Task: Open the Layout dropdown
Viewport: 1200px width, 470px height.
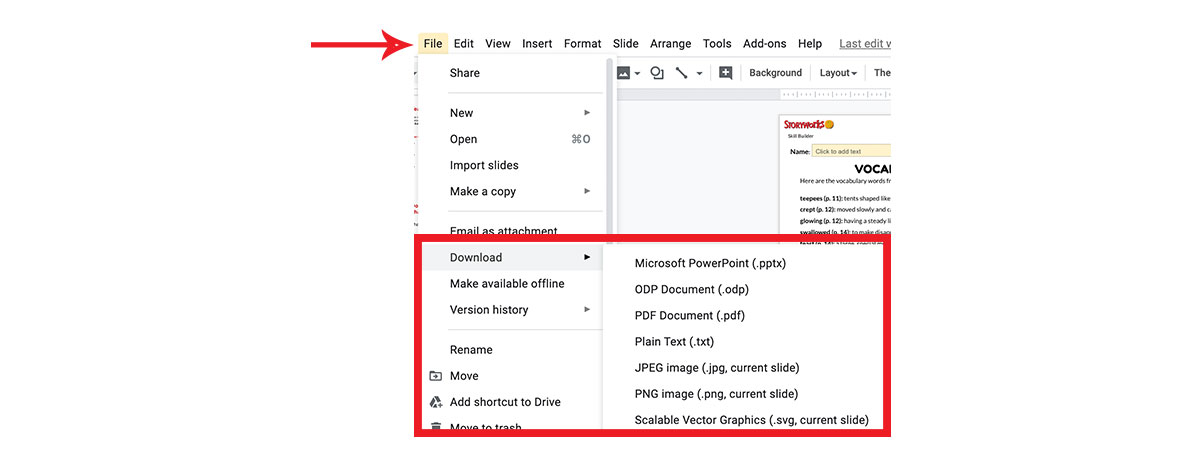Action: 838,73
